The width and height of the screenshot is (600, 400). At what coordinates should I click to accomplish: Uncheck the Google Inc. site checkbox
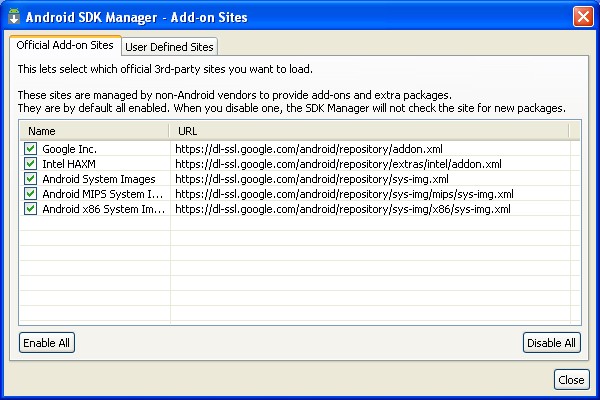coord(30,149)
